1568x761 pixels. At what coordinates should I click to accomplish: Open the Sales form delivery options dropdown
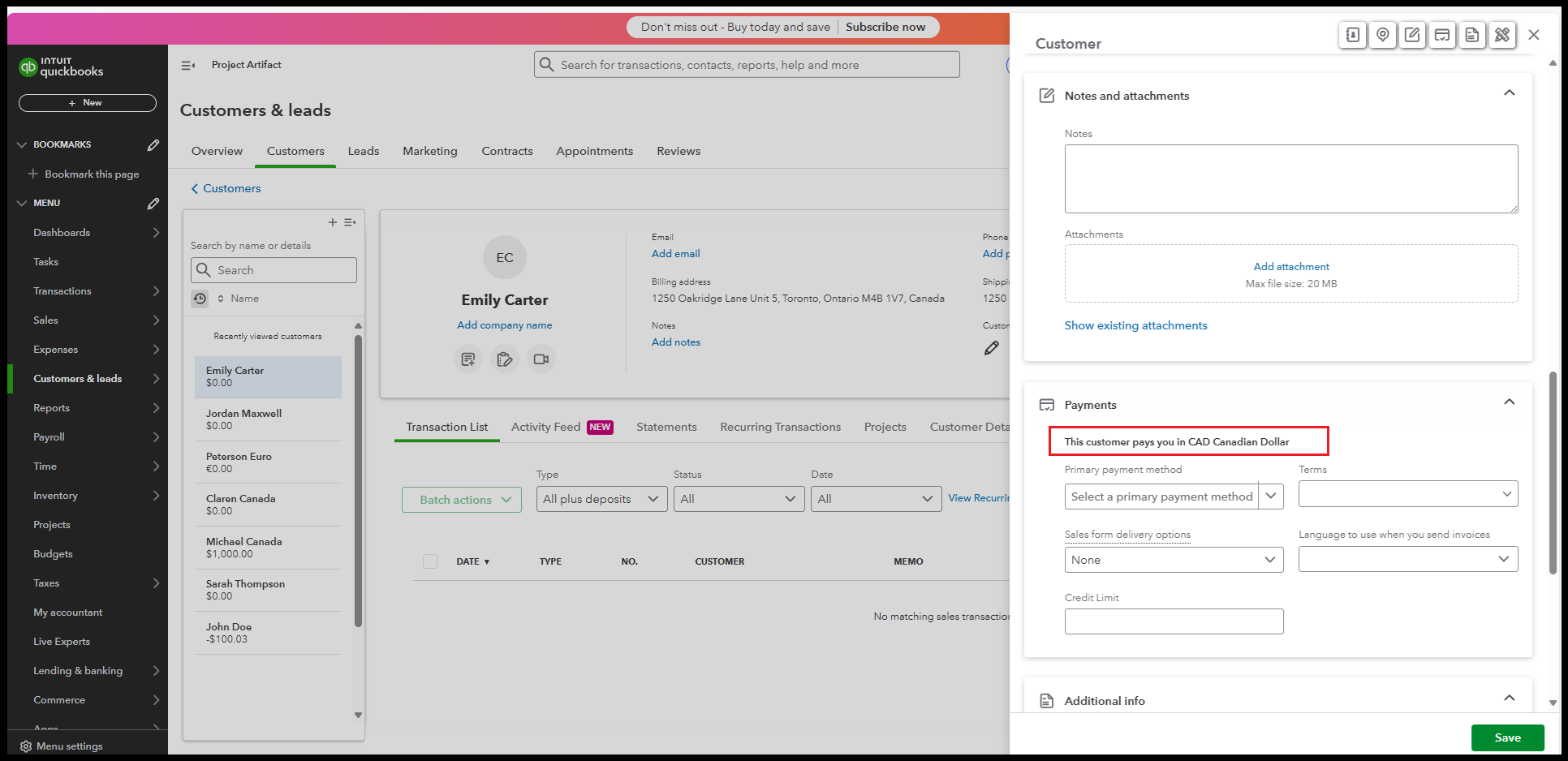pos(1174,560)
